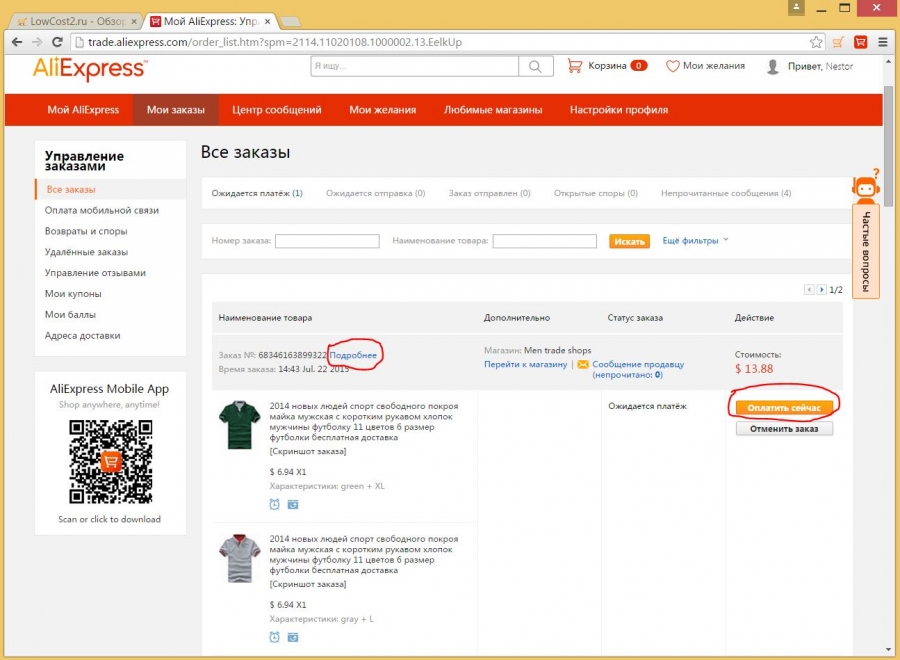Go to the next orders page arrow
Viewport: 900px width, 660px height.
(821, 289)
